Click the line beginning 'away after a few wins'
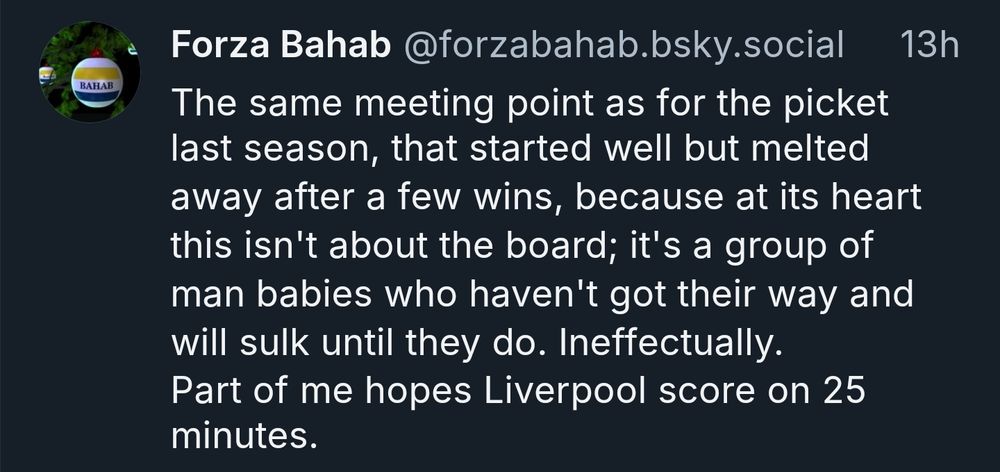Screen dimensions: 1000x472 click(x=545, y=197)
